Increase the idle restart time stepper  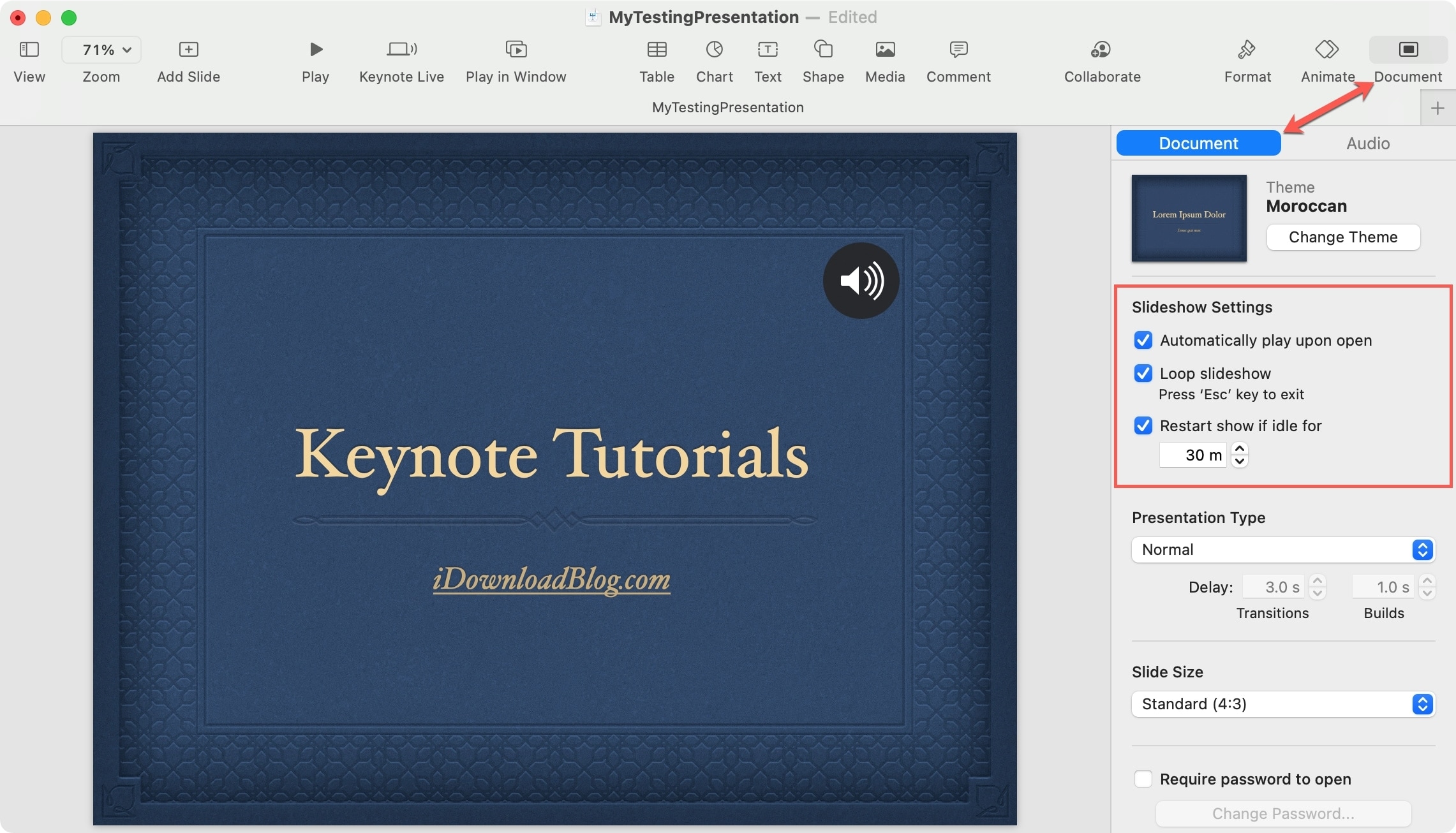point(1239,449)
